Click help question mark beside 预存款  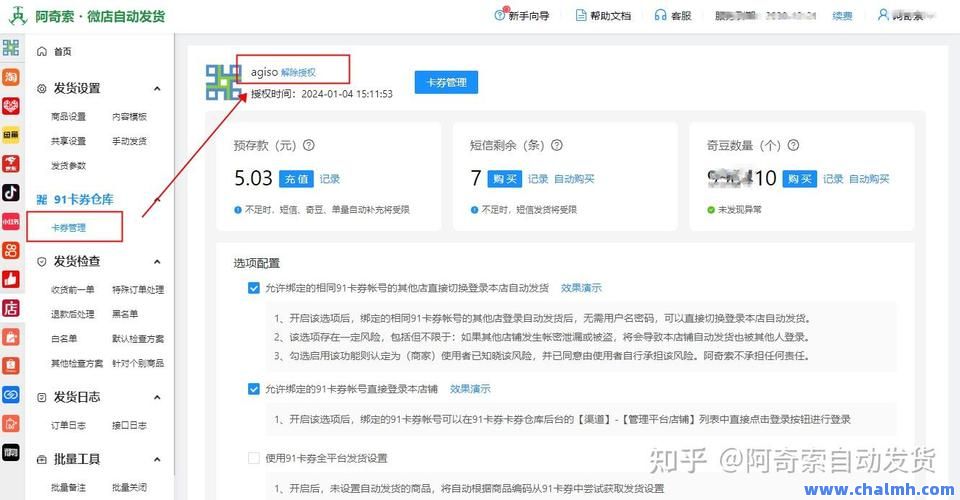coord(309,145)
